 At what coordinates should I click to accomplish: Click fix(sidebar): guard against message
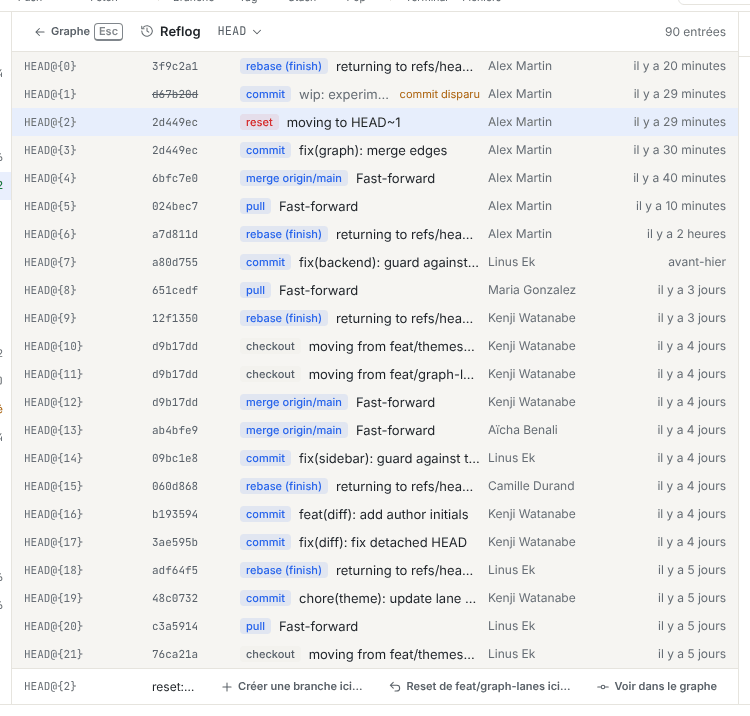(389, 458)
